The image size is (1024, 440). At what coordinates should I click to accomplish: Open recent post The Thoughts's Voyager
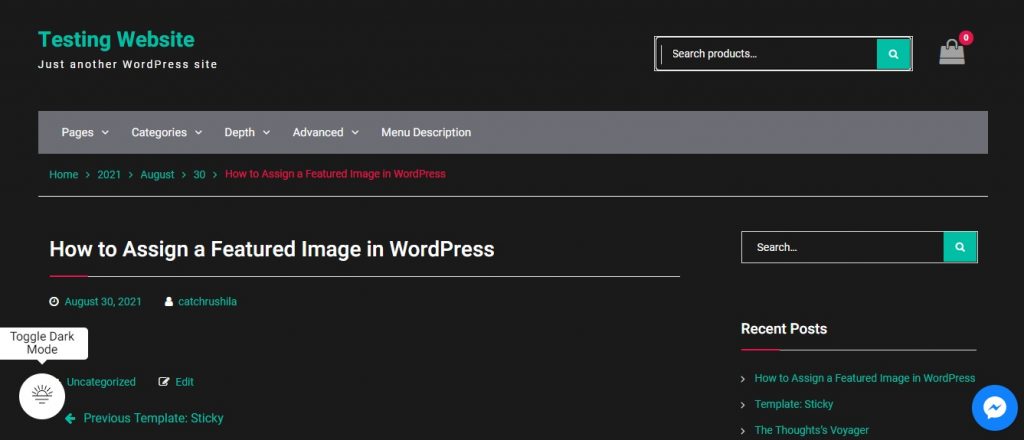point(812,430)
